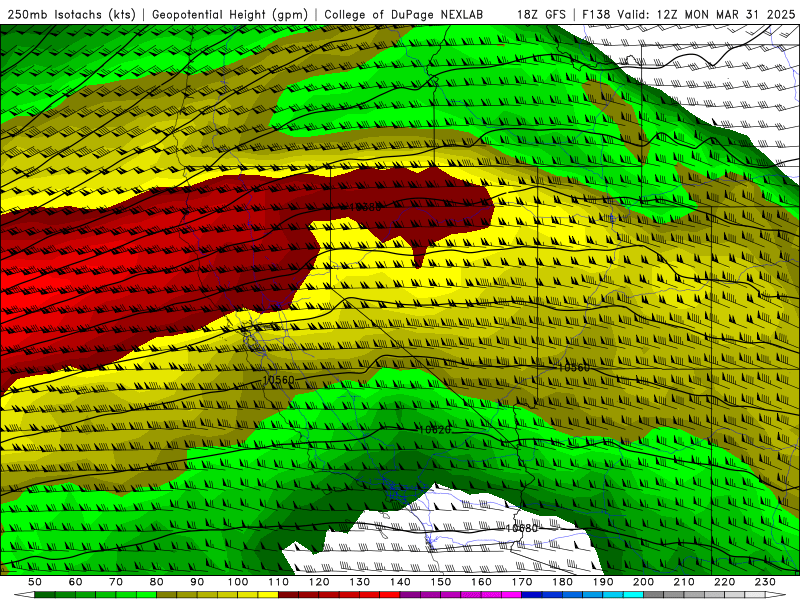
Task: Click the 50 value on the color scale
Action: (35, 582)
